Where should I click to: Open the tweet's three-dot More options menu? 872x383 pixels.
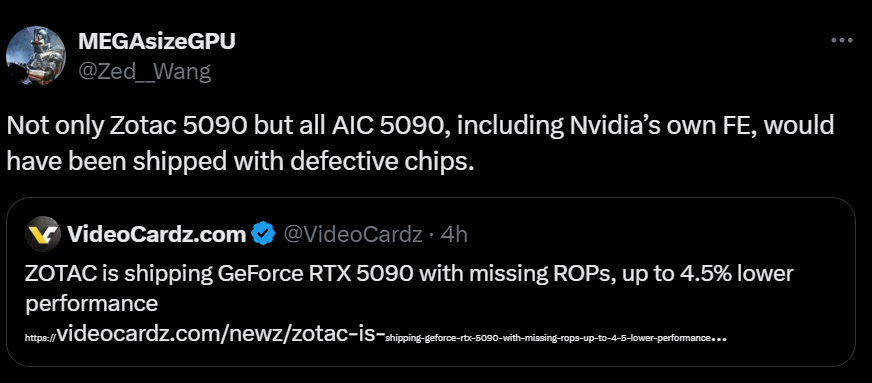pos(841,40)
